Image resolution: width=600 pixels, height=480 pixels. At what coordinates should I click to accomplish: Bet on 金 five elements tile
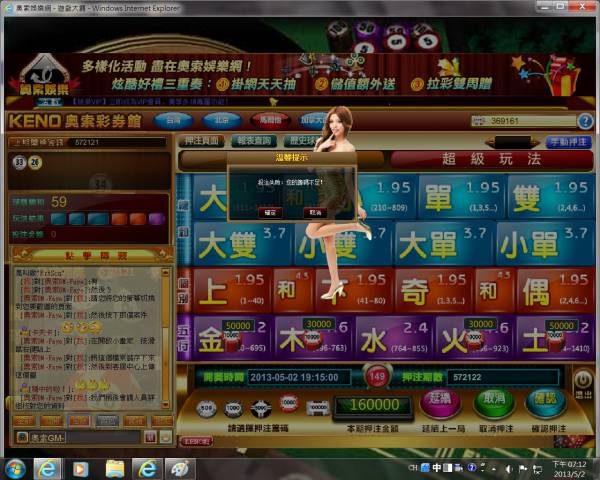tap(233, 338)
